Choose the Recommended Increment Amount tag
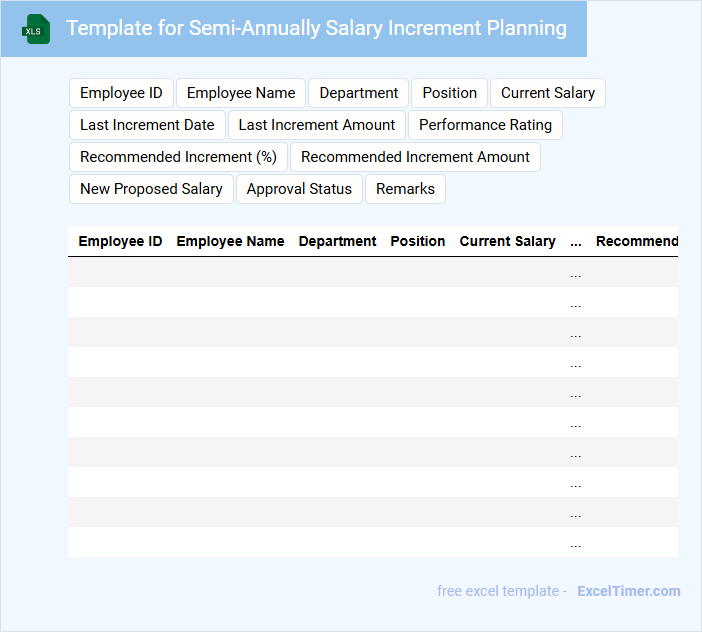Viewport: 702px width, 632px height. tap(415, 157)
